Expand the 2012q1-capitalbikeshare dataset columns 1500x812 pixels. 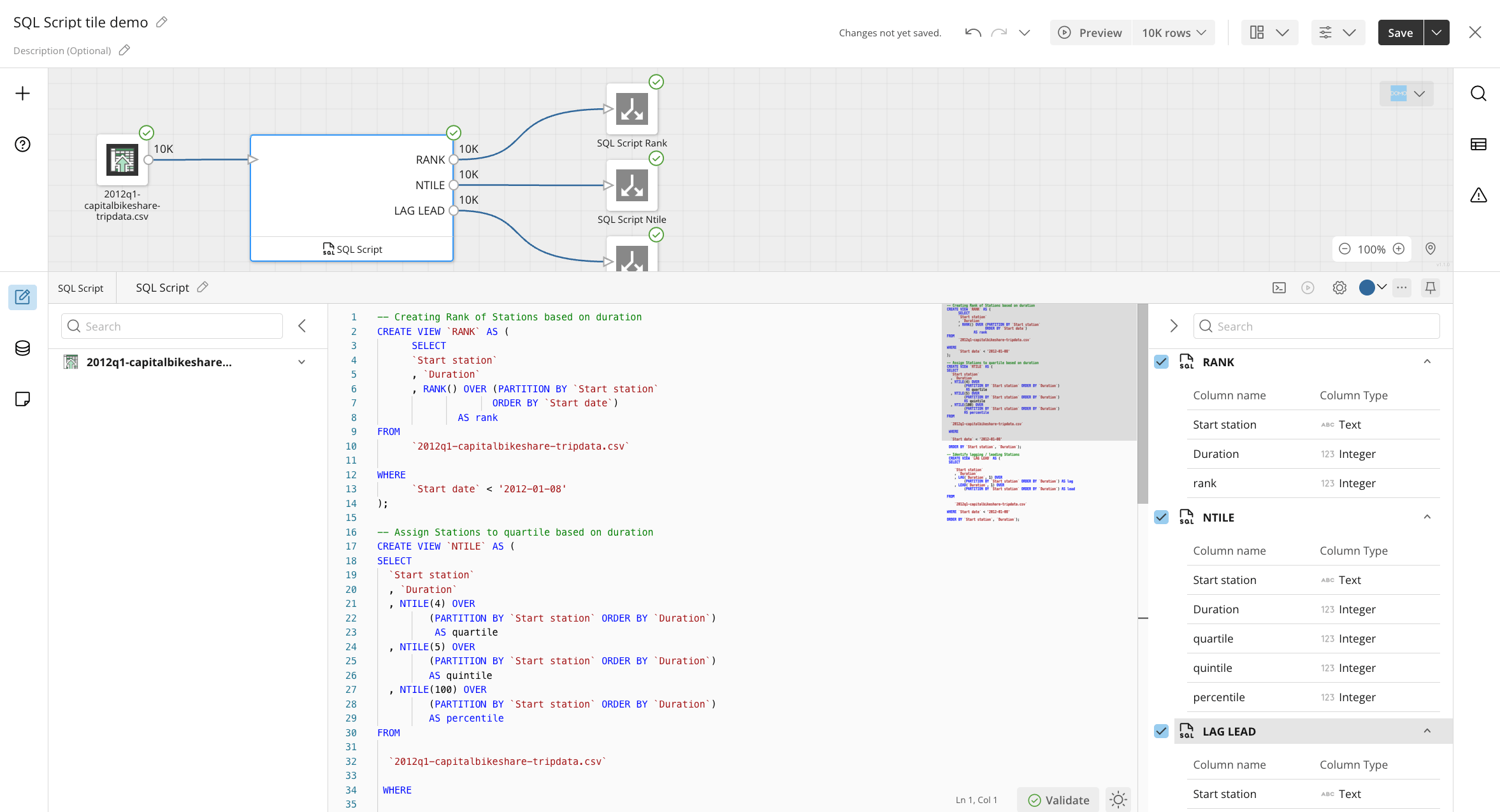[301, 362]
